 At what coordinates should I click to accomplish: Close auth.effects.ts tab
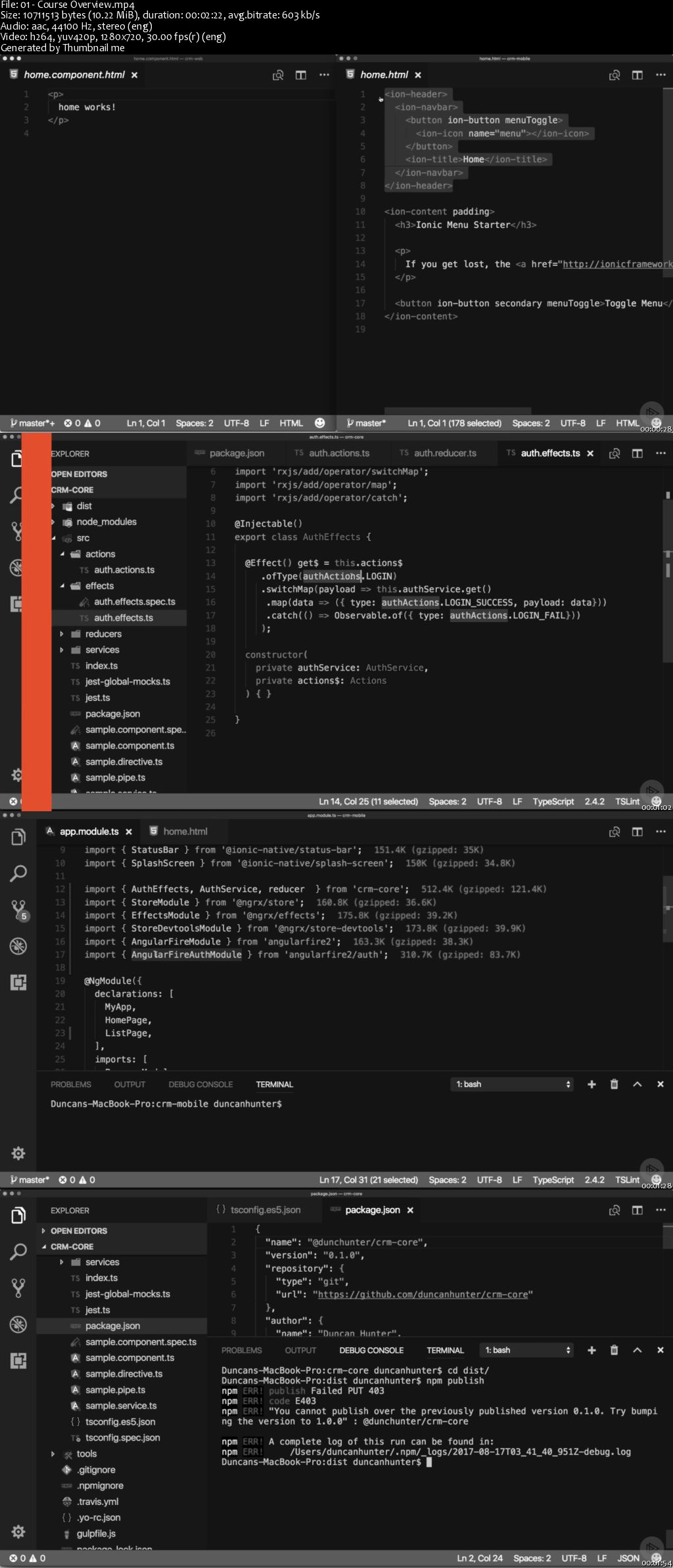click(x=590, y=453)
